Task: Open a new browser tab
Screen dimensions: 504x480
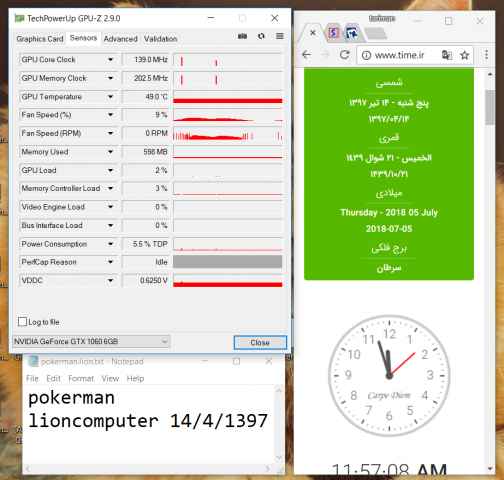Action: (x=376, y=33)
